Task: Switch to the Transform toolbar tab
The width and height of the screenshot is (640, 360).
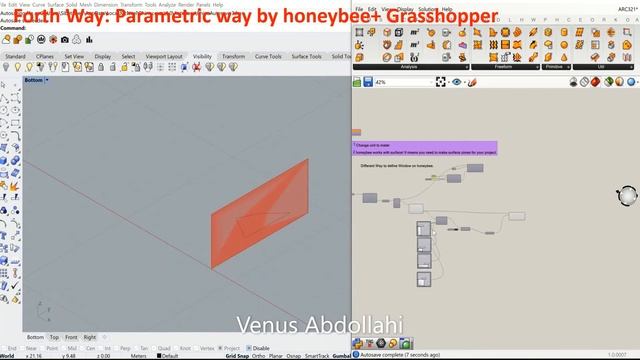Action: click(233, 56)
